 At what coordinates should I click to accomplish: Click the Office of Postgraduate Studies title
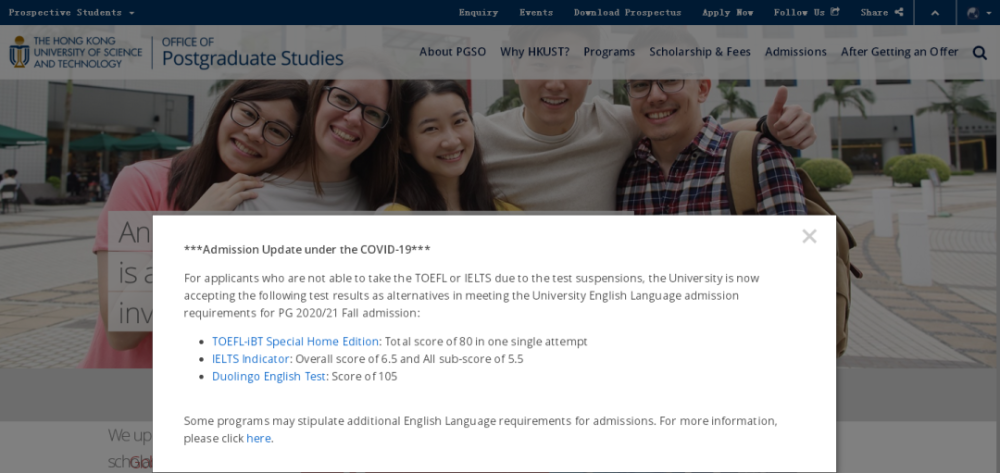pos(253,52)
